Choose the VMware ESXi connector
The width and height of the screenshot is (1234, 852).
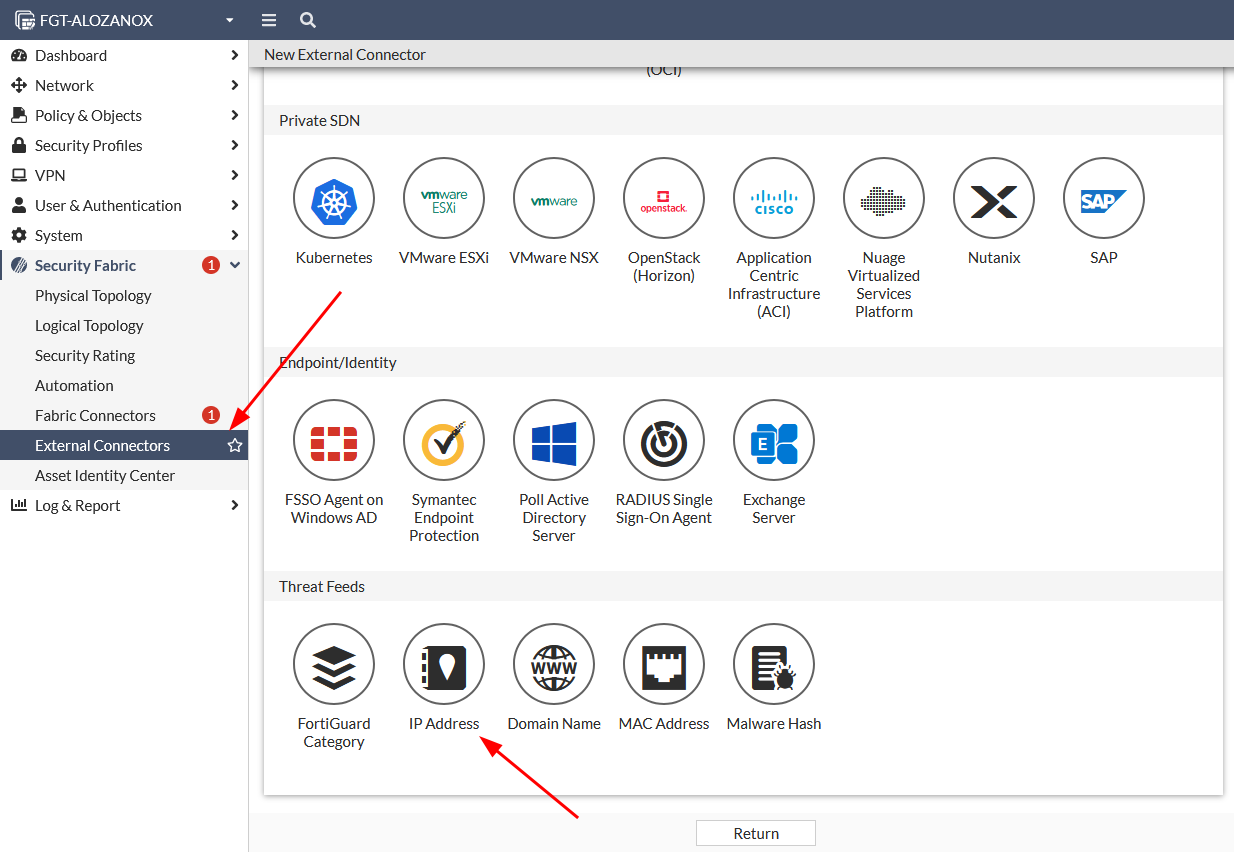[443, 199]
